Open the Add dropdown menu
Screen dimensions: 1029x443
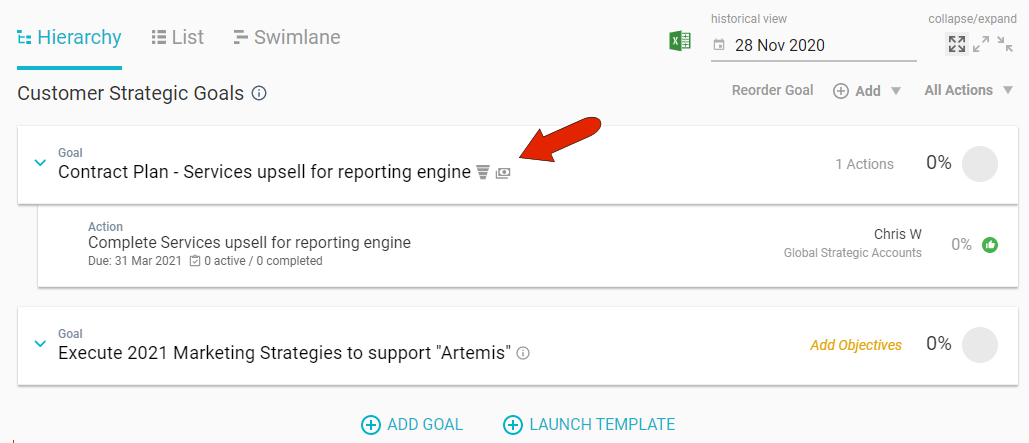point(867,91)
